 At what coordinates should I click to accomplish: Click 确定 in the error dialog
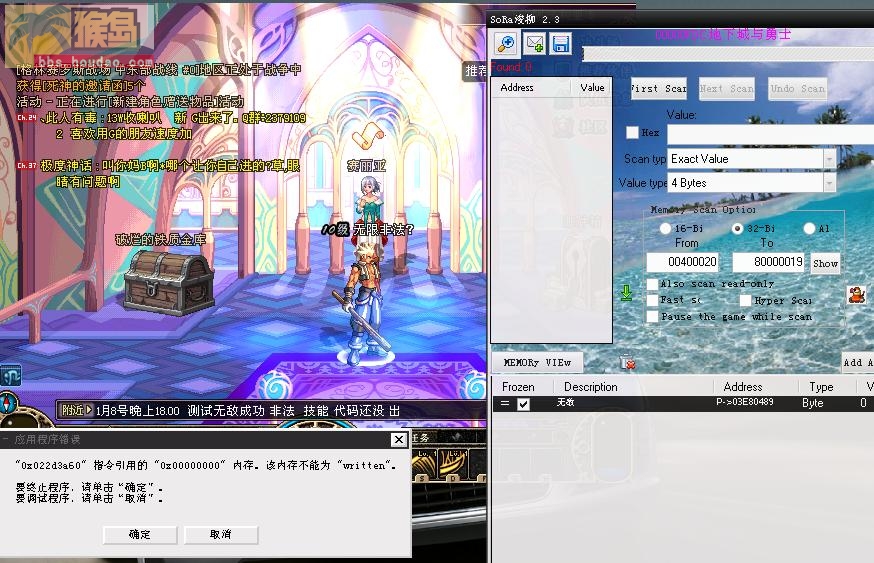coord(140,535)
